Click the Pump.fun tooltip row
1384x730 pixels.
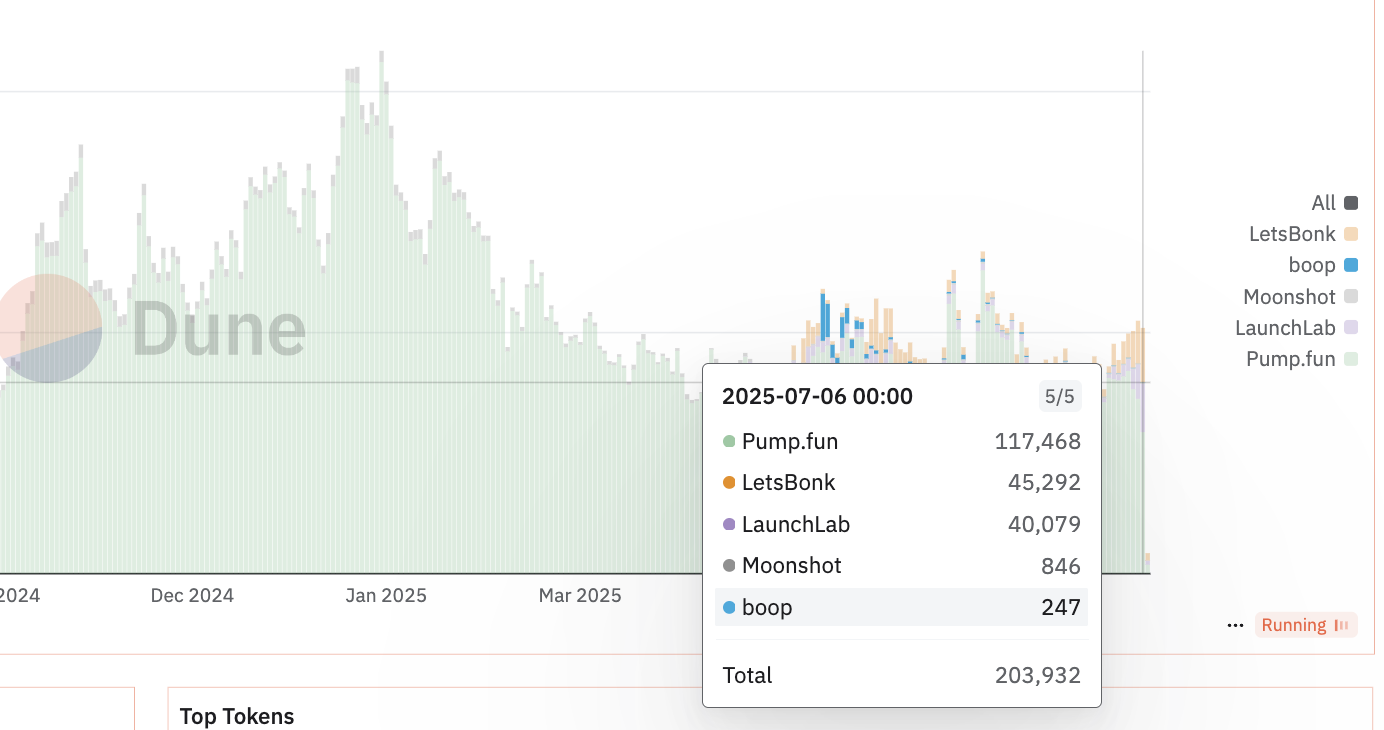[x=901, y=441]
